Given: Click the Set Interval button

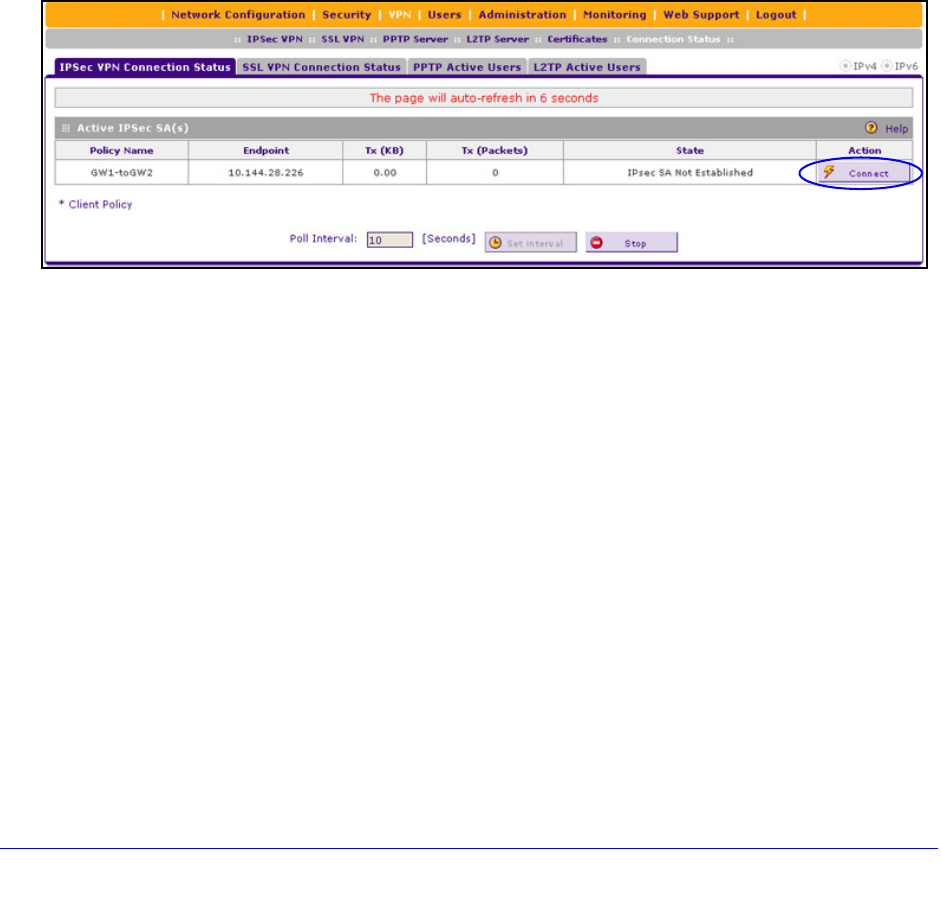Looking at the screenshot, I should pos(531,243).
